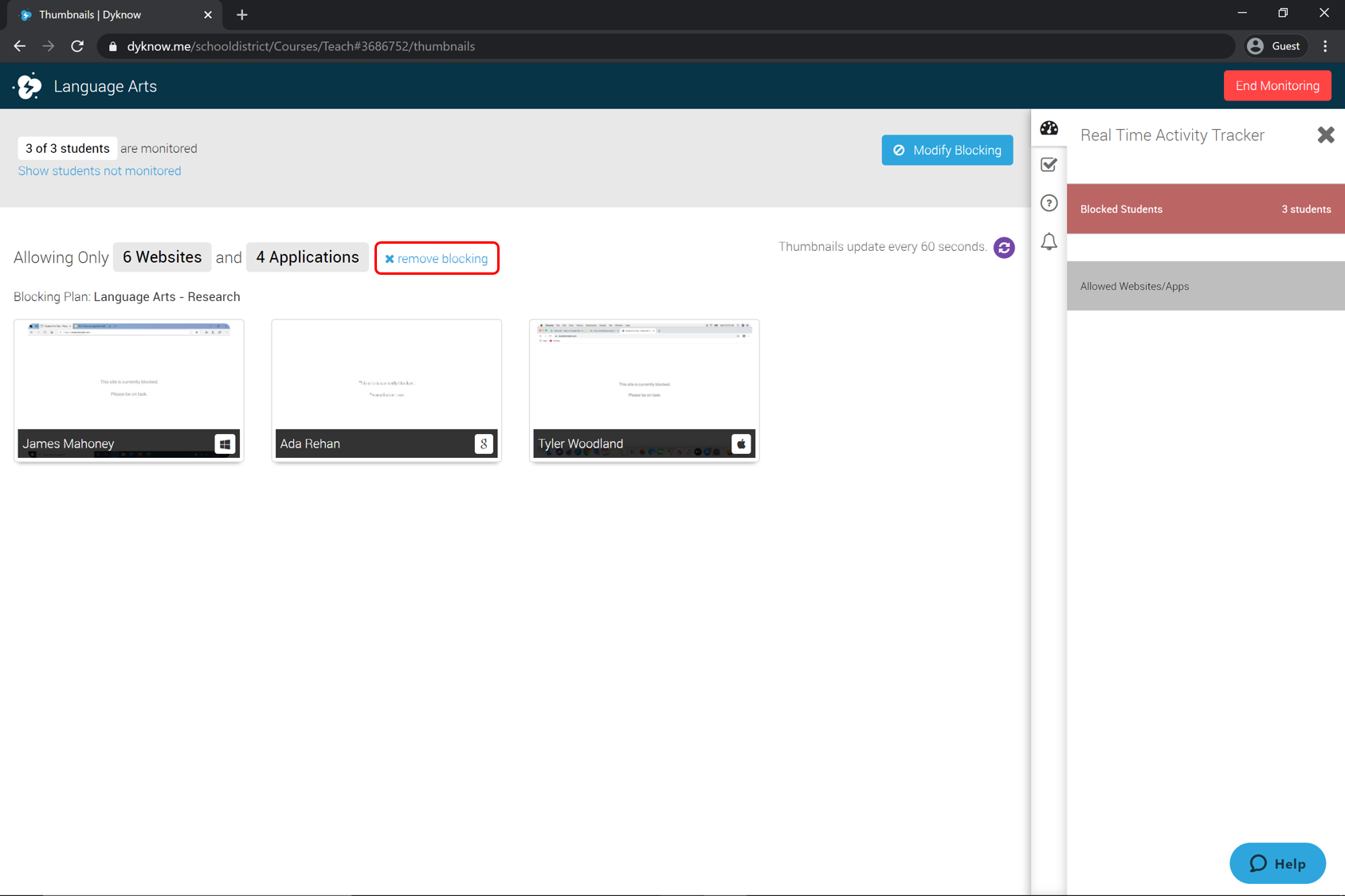The width and height of the screenshot is (1345, 896).
Task: Go forward in browser history
Action: pos(49,46)
